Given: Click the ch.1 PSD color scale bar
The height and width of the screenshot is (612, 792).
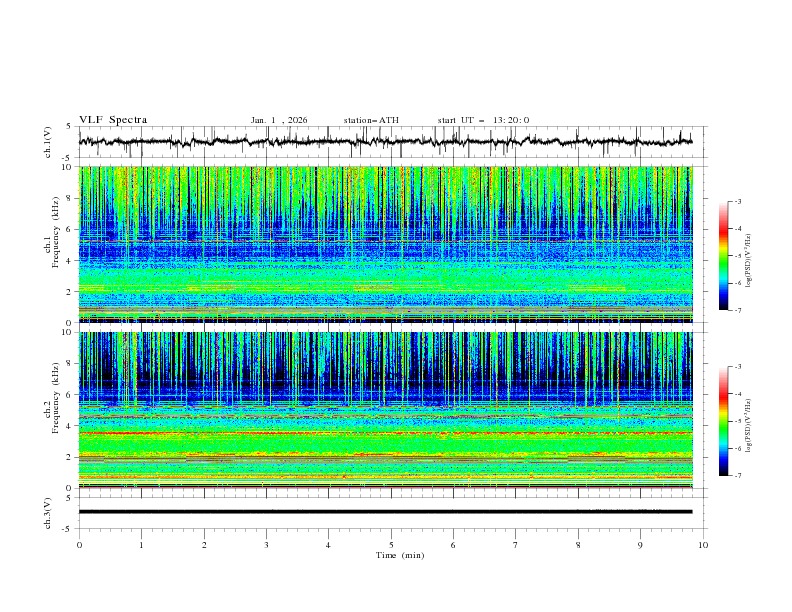Looking at the screenshot, I should coord(724,256).
